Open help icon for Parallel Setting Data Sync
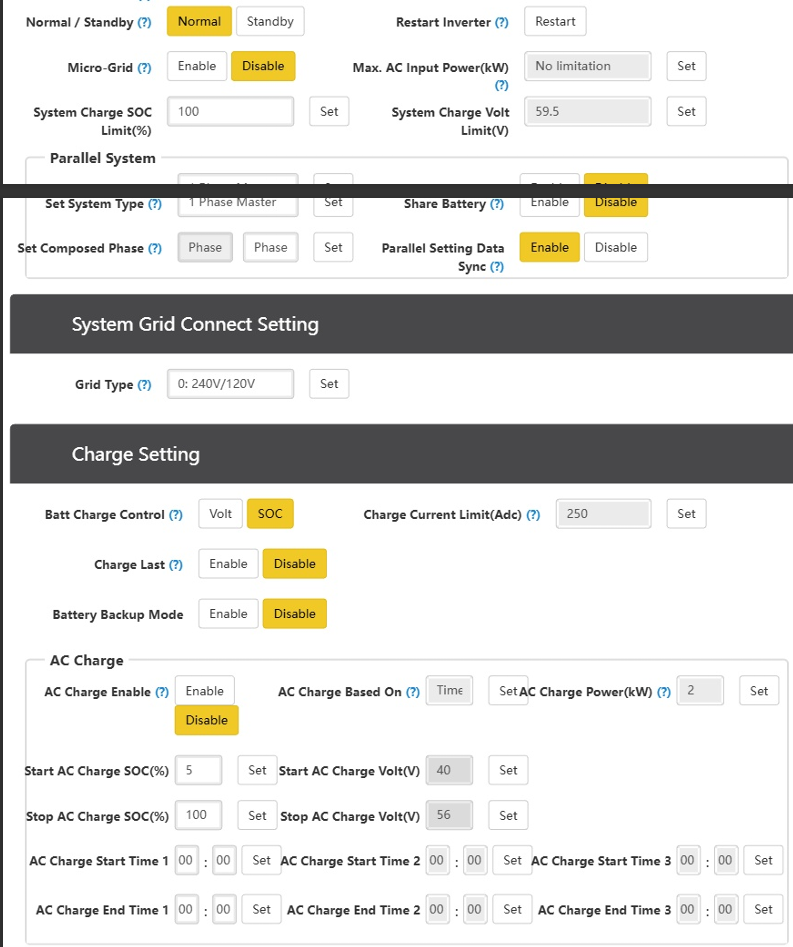The height and width of the screenshot is (947, 793). [x=496, y=266]
